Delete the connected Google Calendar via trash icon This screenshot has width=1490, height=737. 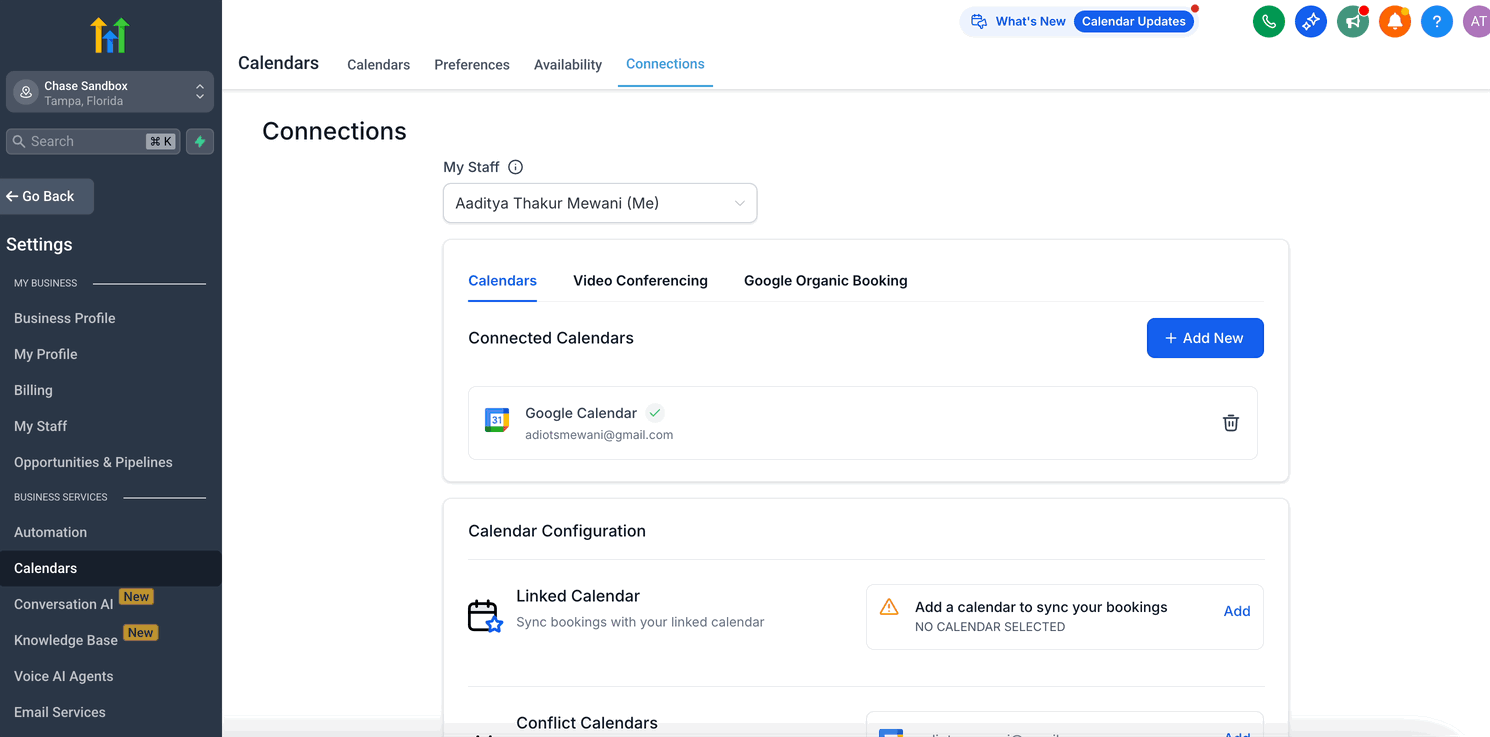[1231, 423]
